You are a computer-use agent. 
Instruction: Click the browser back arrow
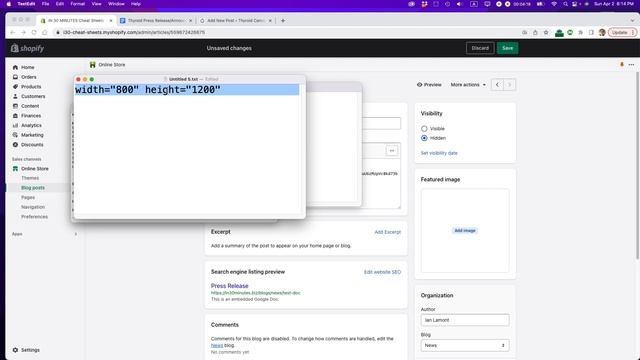tap(13, 32)
